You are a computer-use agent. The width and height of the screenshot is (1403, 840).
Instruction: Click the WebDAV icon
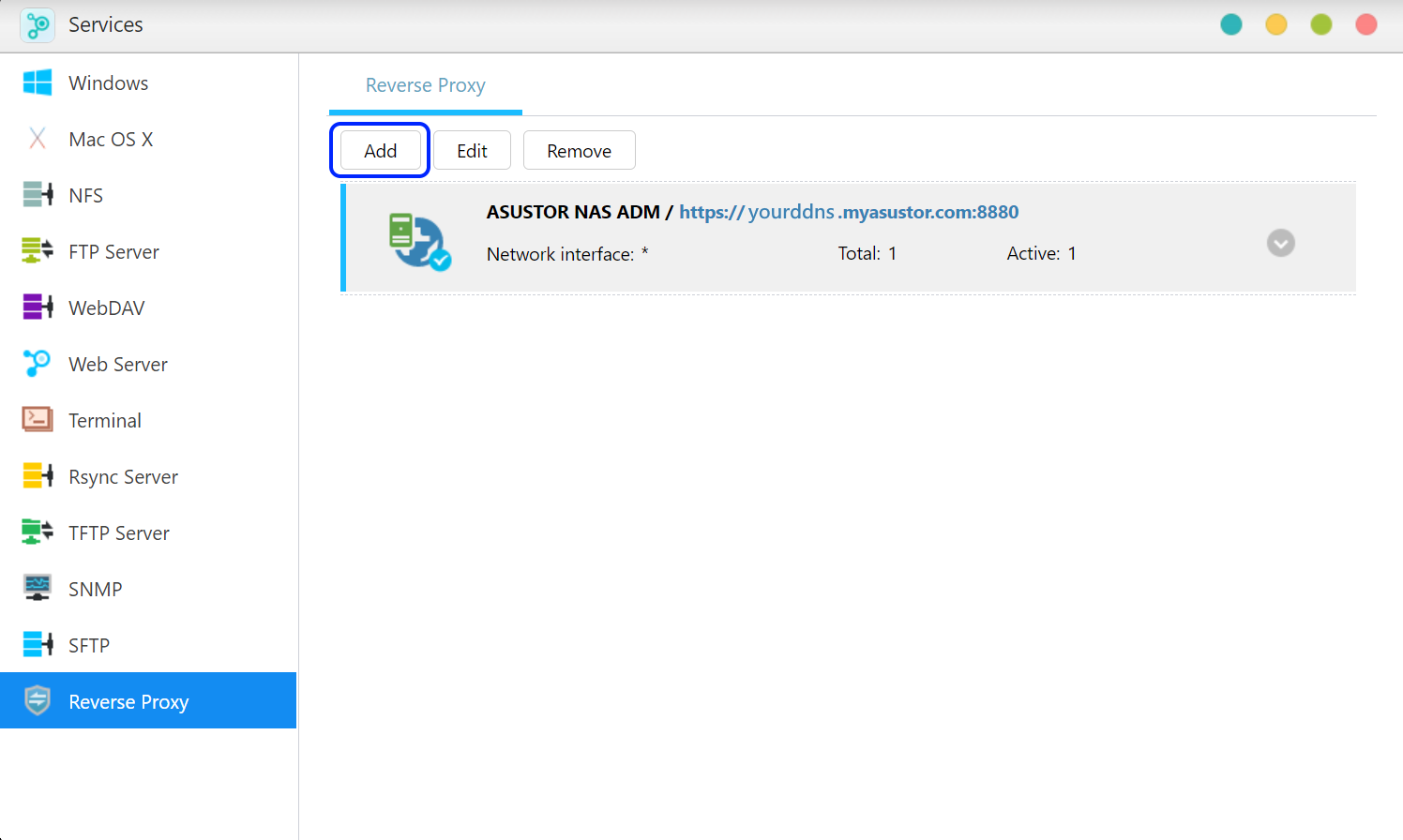[x=38, y=307]
